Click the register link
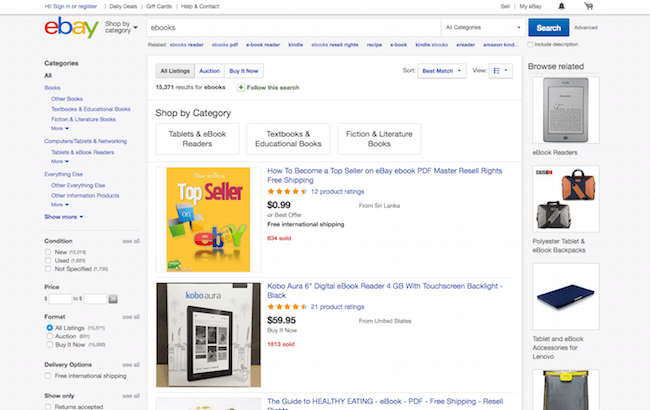This screenshot has width=650, height=410. pyautogui.click(x=87, y=6)
